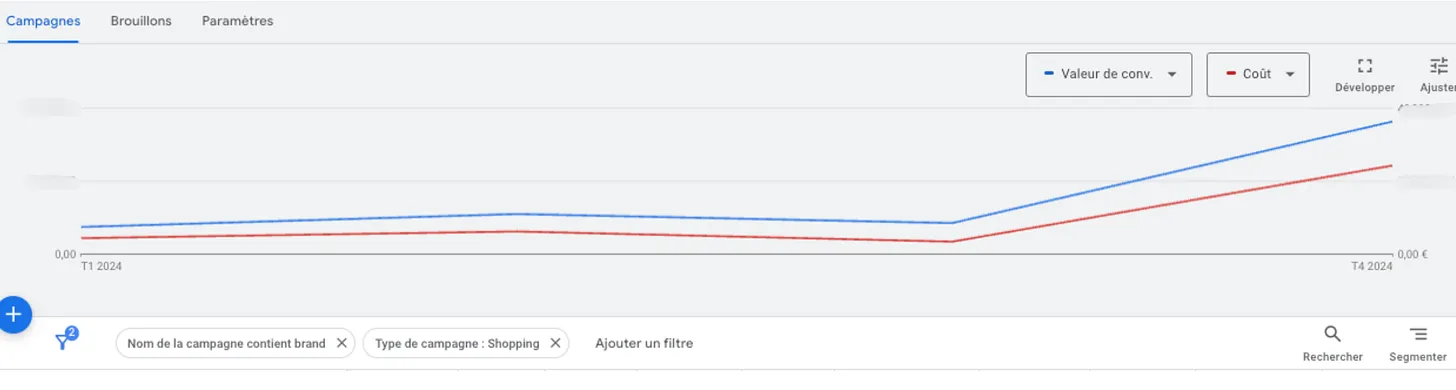Open the Ajuster chart settings icon

tap(1438, 66)
